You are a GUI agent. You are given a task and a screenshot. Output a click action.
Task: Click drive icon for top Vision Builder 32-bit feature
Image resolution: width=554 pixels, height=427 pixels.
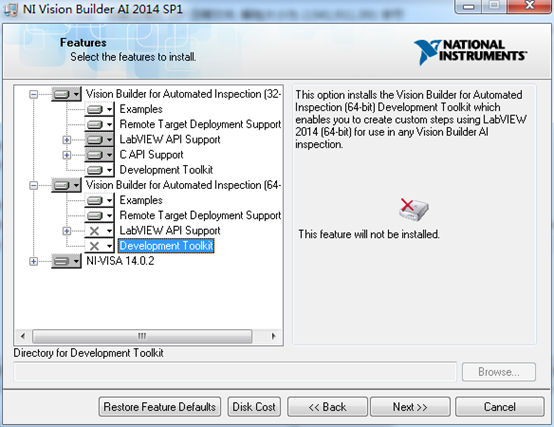click(x=66, y=94)
